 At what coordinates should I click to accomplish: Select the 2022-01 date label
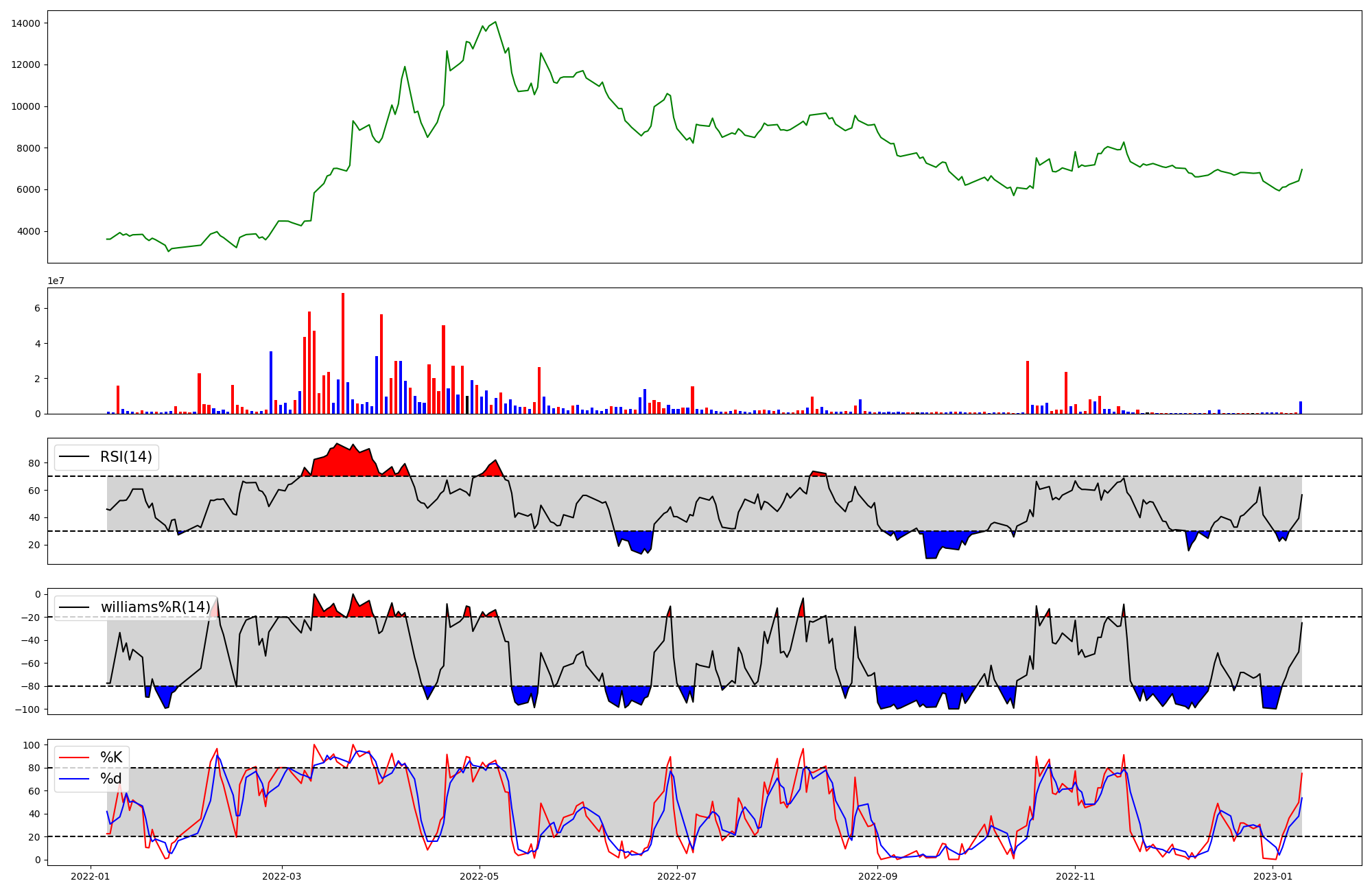tap(91, 876)
